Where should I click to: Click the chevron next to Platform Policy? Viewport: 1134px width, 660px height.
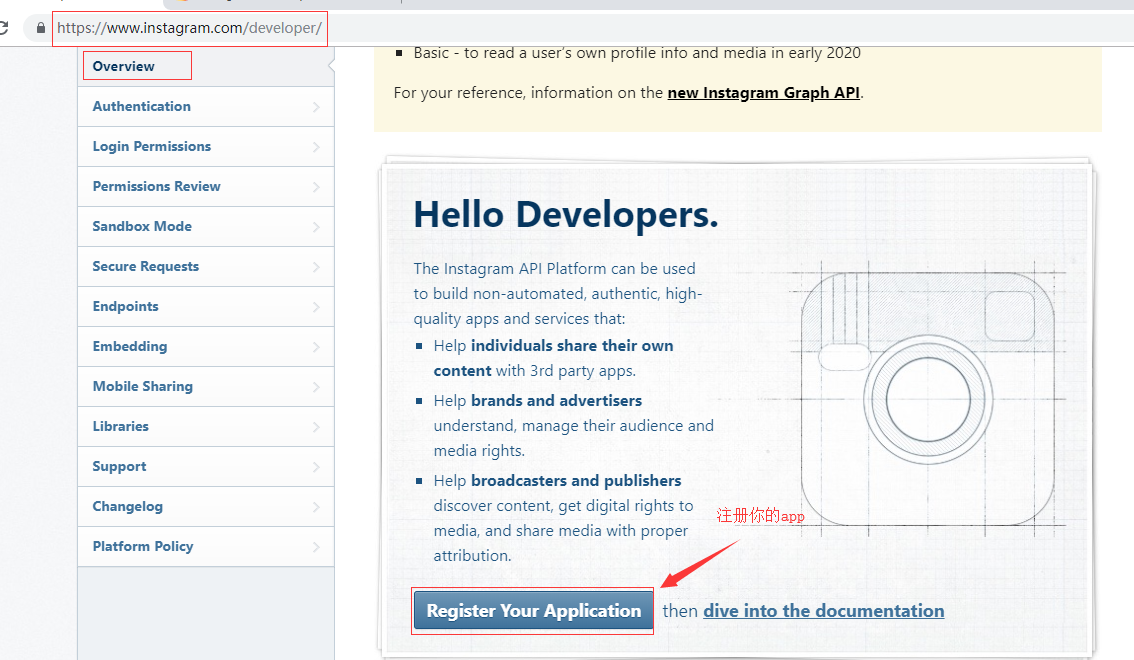pyautogui.click(x=316, y=547)
